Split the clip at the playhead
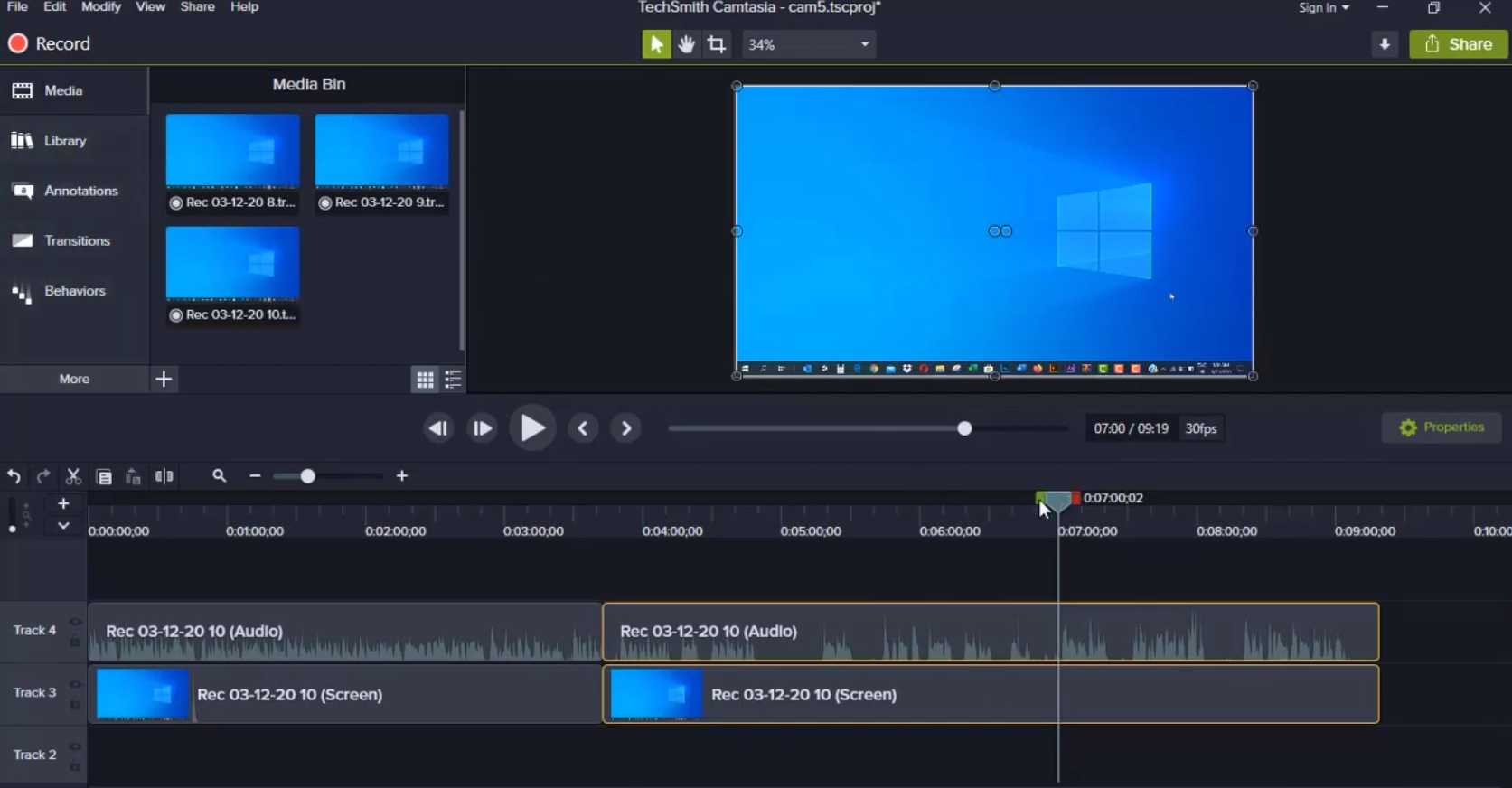 coord(164,476)
